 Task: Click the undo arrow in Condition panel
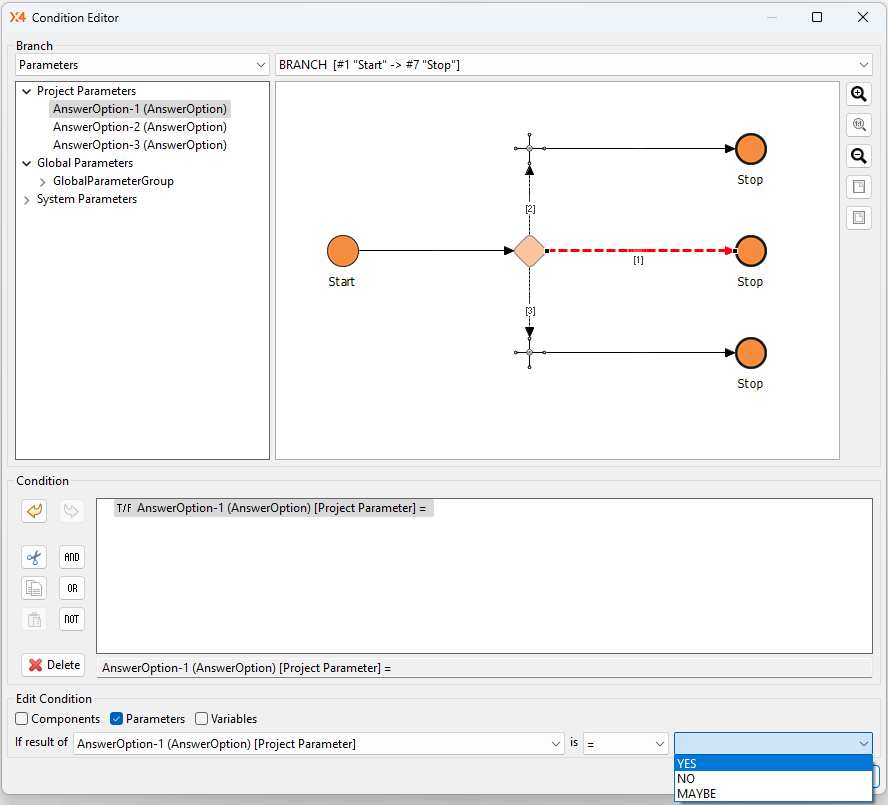(x=34, y=511)
